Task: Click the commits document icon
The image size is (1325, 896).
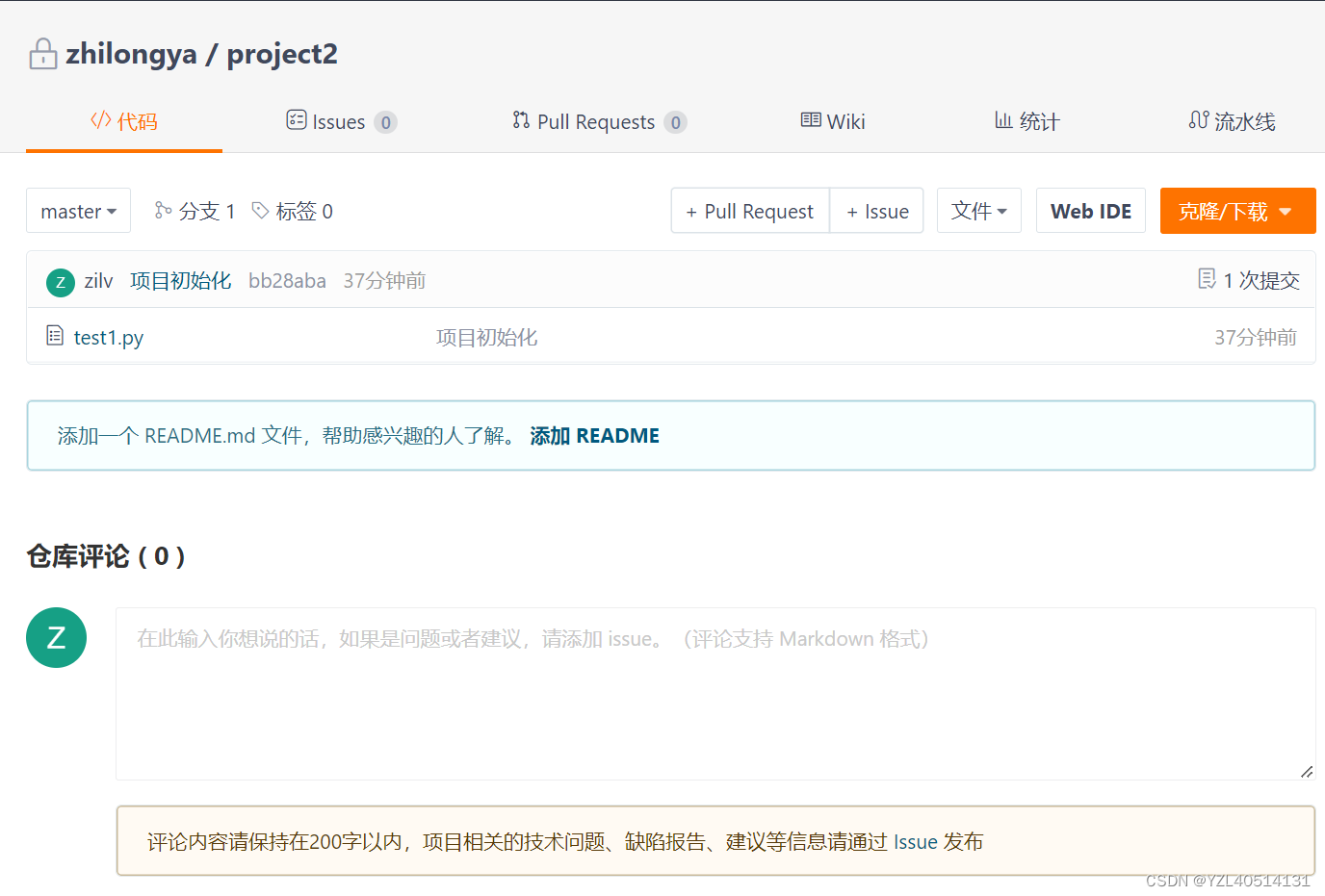Action: (1207, 279)
